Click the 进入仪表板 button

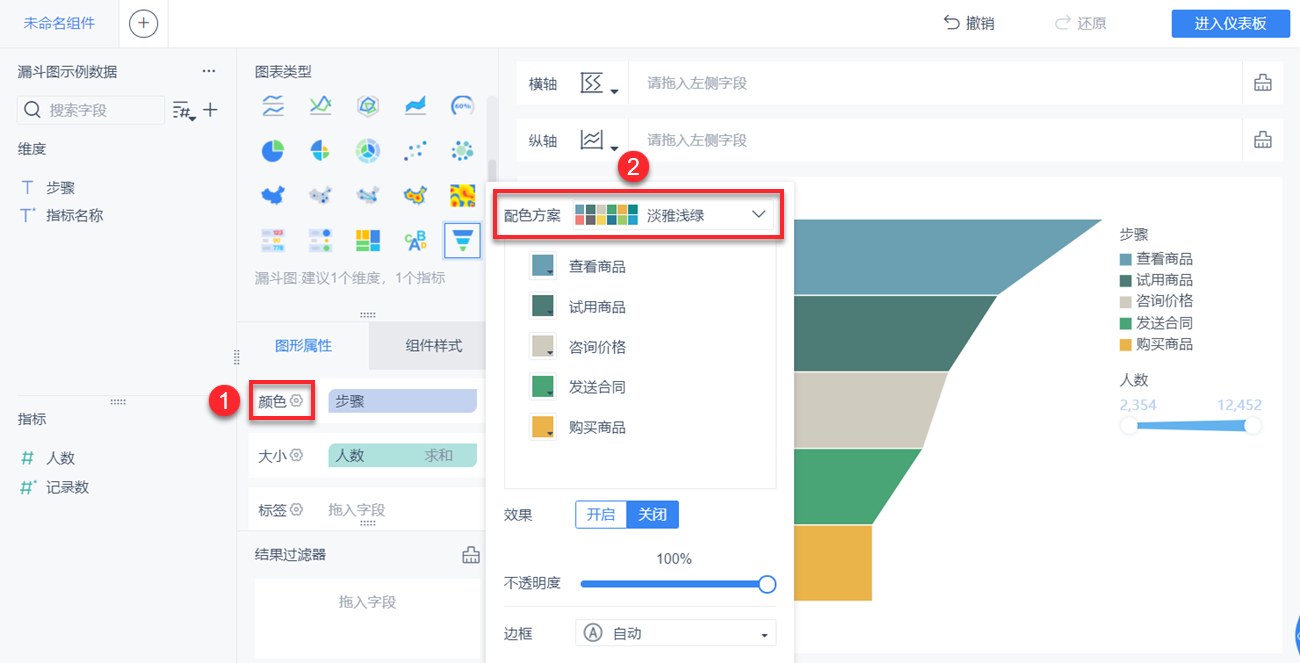coord(1231,24)
